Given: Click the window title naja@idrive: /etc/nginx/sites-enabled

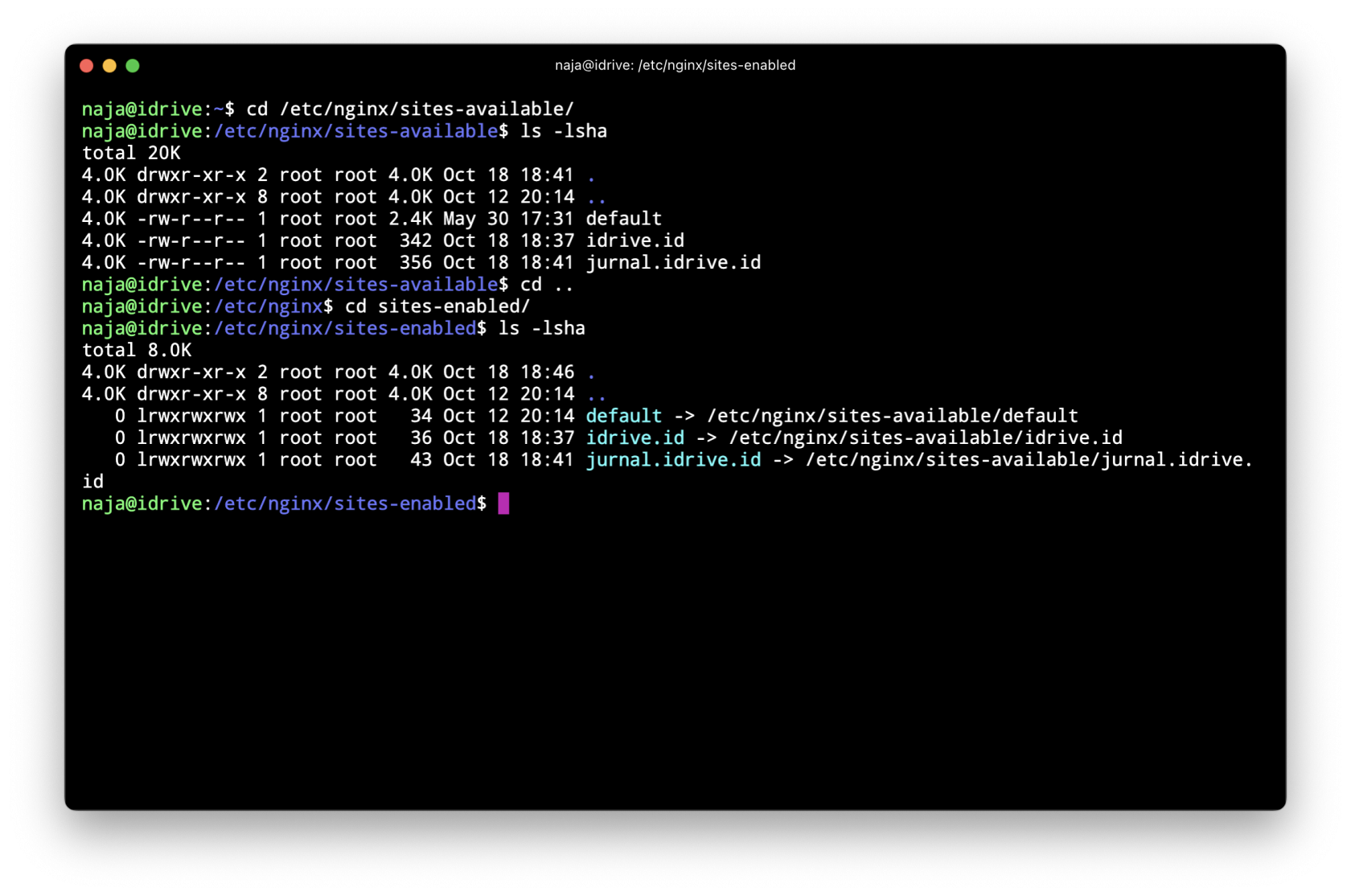Looking at the screenshot, I should (675, 65).
